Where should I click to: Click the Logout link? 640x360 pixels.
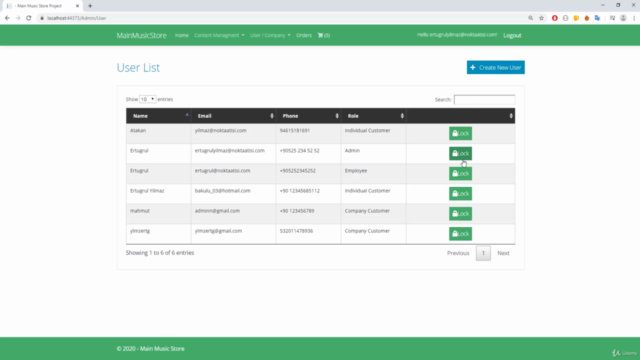click(512, 36)
